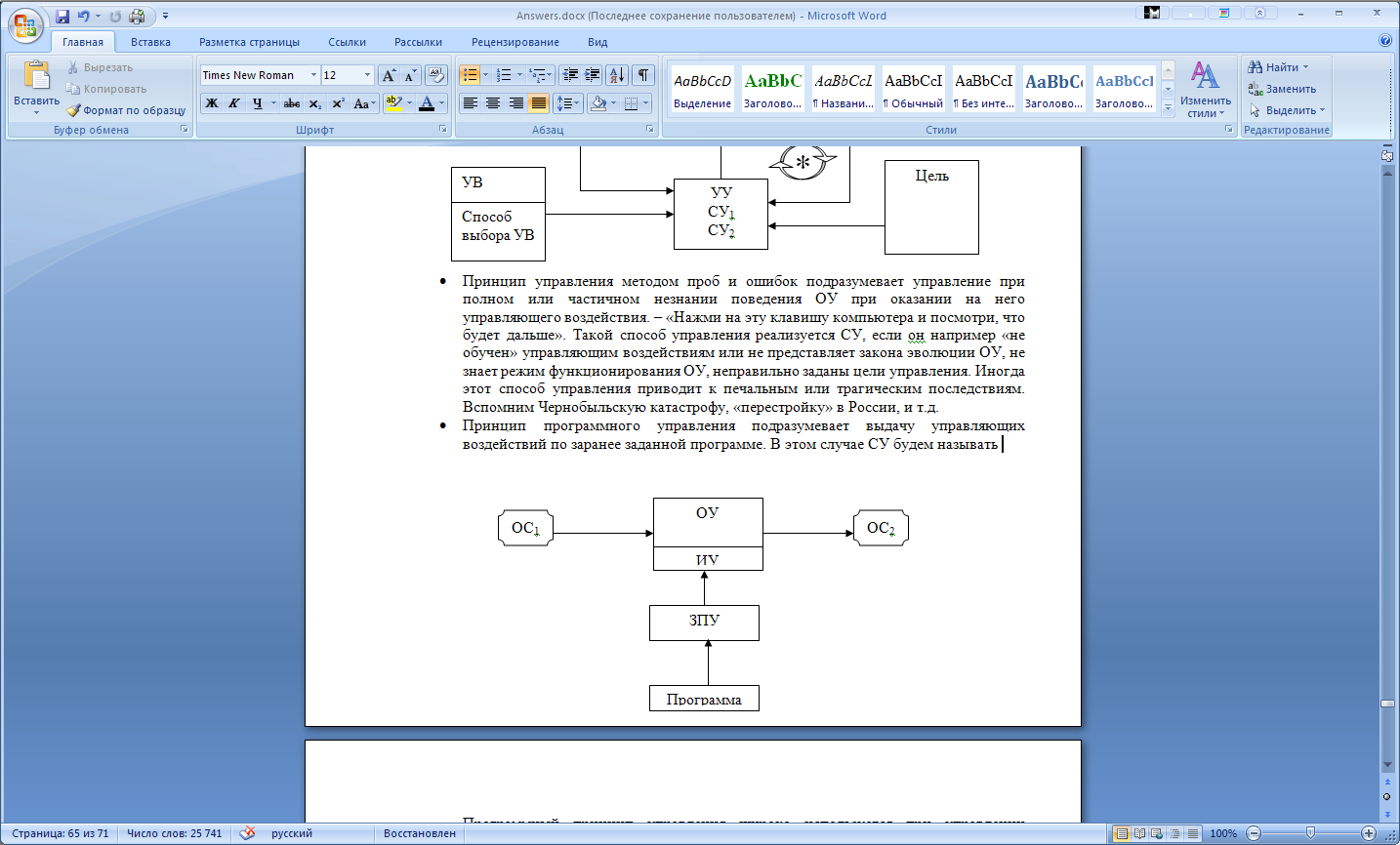The image size is (1400, 845).
Task: Click the word count Число слов: 25 741
Action: 174,833
